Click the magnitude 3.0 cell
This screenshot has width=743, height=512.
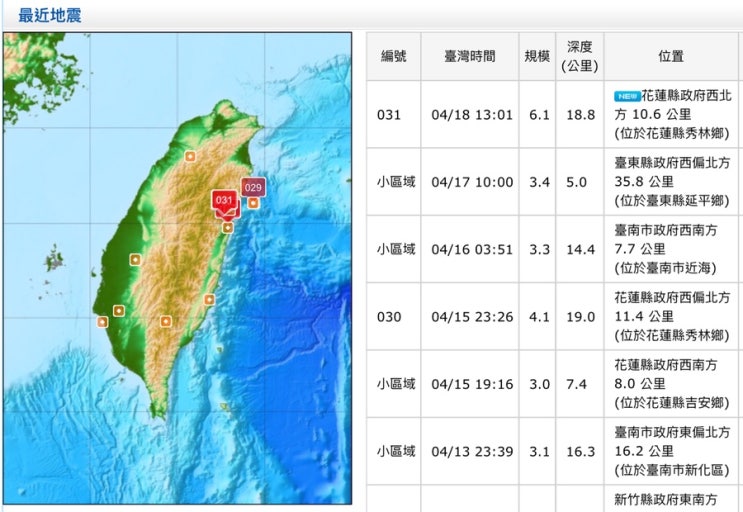[x=539, y=384]
